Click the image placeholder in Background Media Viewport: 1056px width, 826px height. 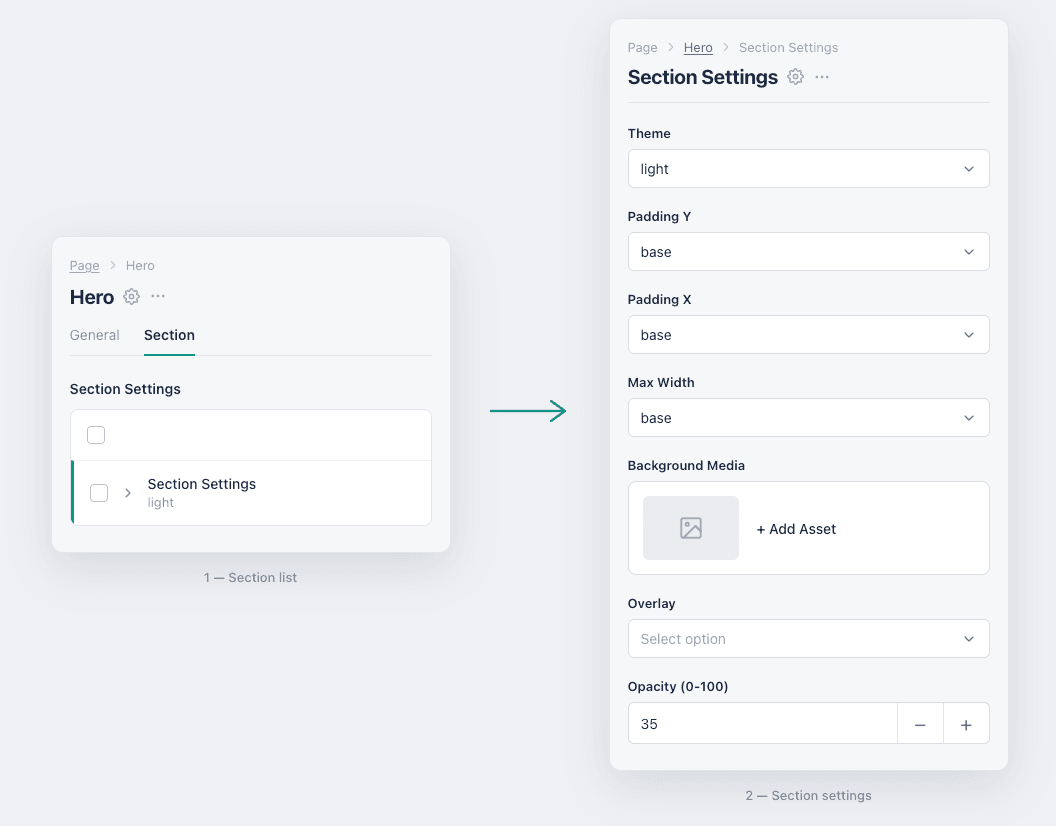691,528
